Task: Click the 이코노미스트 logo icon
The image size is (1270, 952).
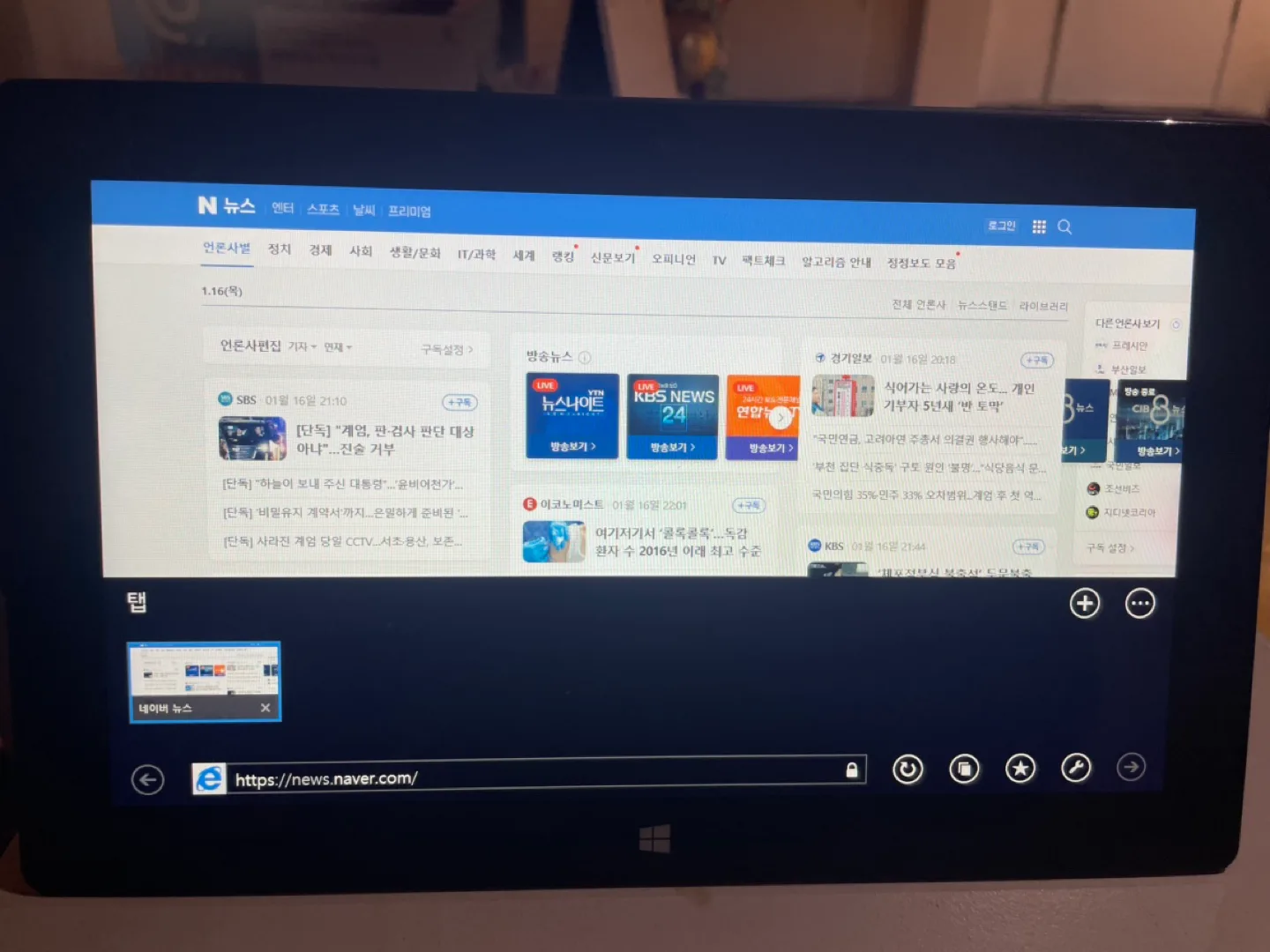Action: (530, 504)
